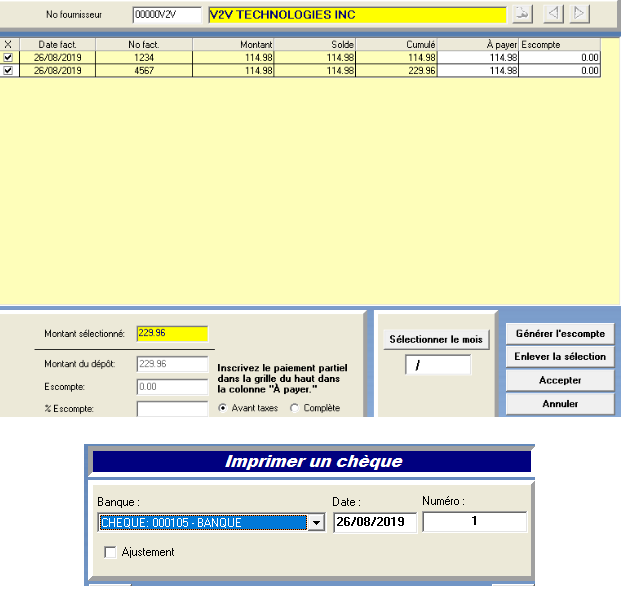Click the cheque Date field
Image resolution: width=621 pixels, height=589 pixels.
click(x=375, y=522)
